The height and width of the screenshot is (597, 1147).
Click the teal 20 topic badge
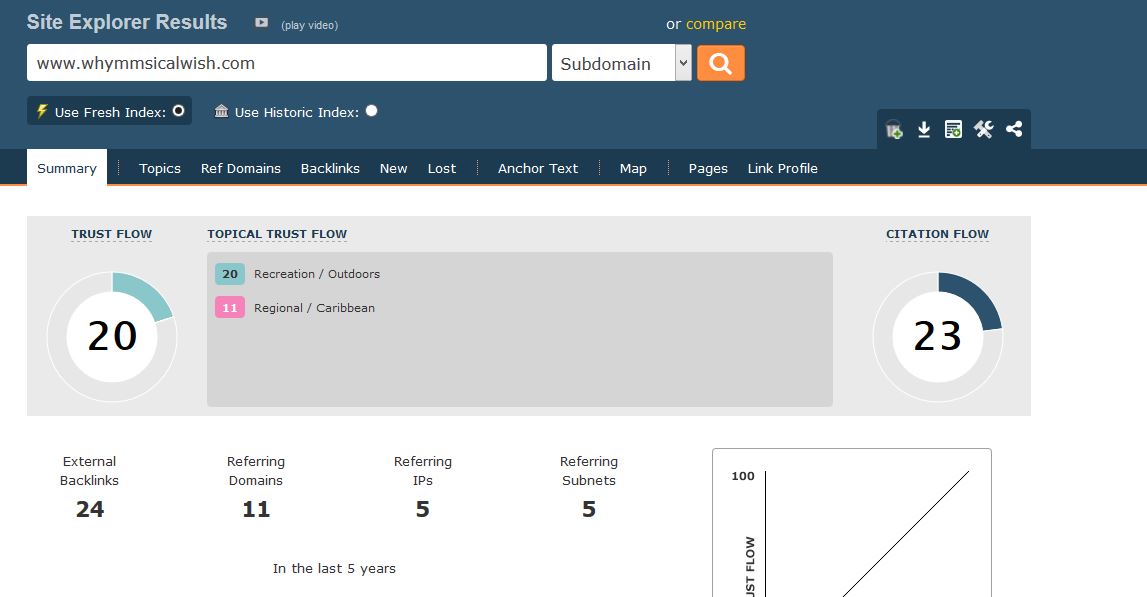pos(230,274)
